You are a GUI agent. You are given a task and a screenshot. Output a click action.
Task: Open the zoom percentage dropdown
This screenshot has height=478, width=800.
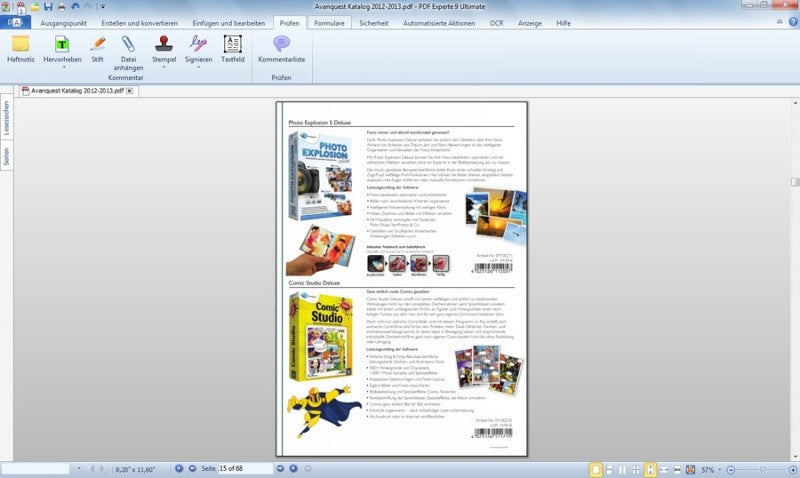pyautogui.click(x=719, y=469)
